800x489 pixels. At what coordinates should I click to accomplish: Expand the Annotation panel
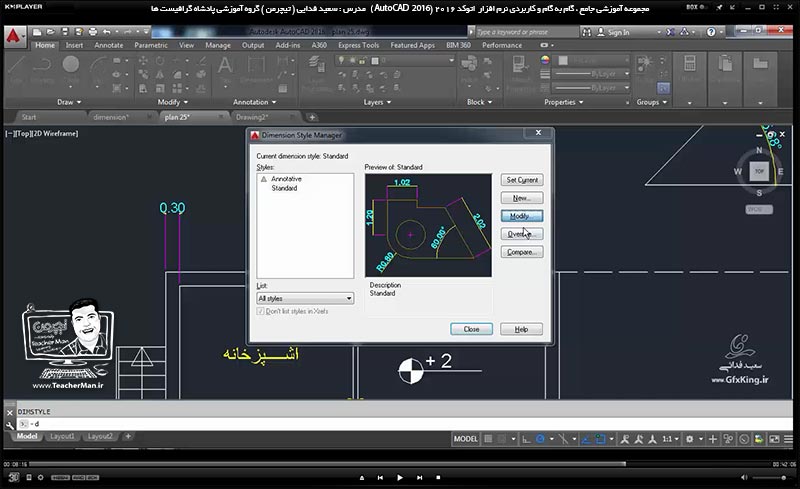point(255,102)
